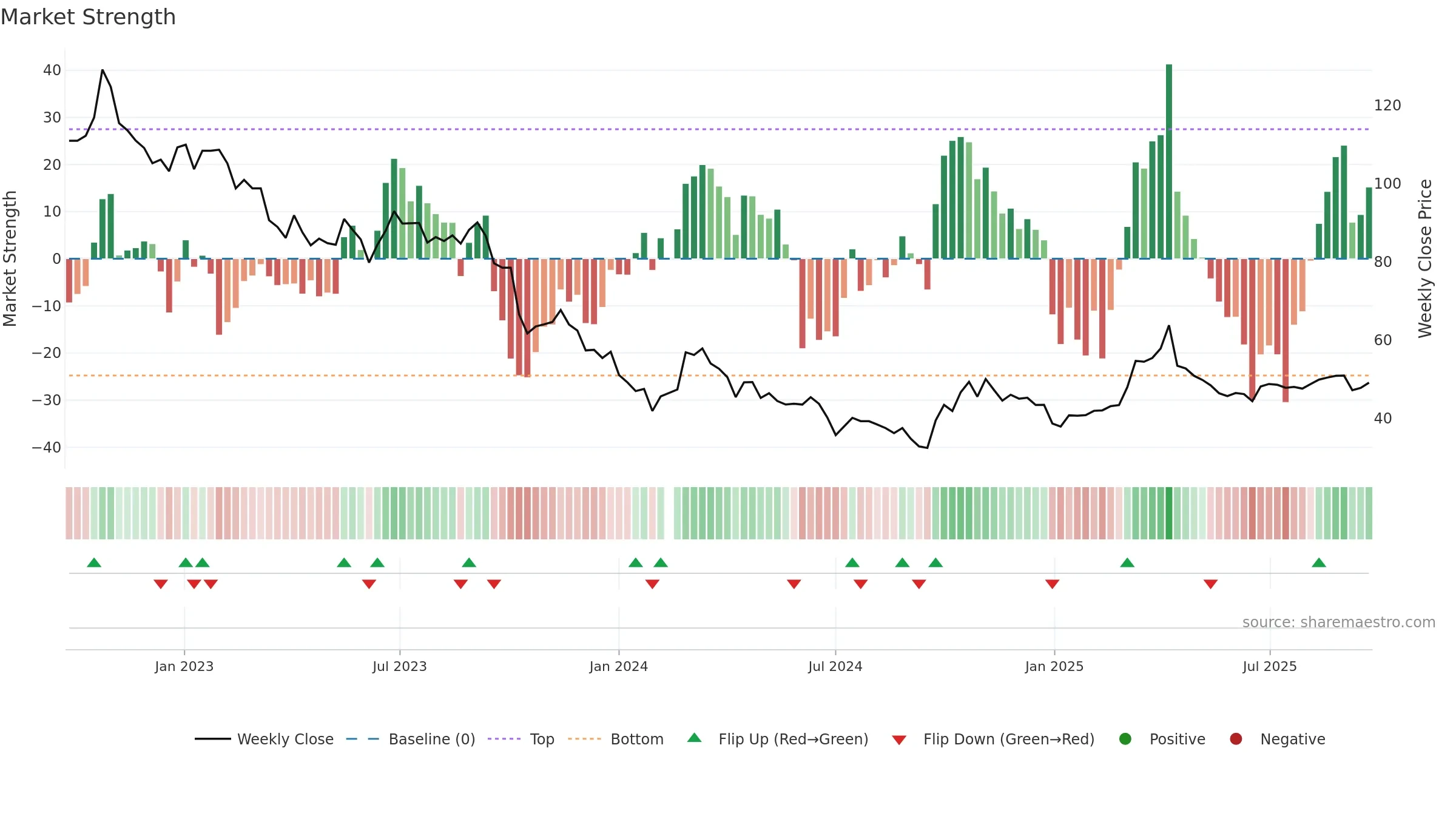Click the vertical Market Strength axis label
The width and height of the screenshot is (1456, 819).
pos(10,258)
